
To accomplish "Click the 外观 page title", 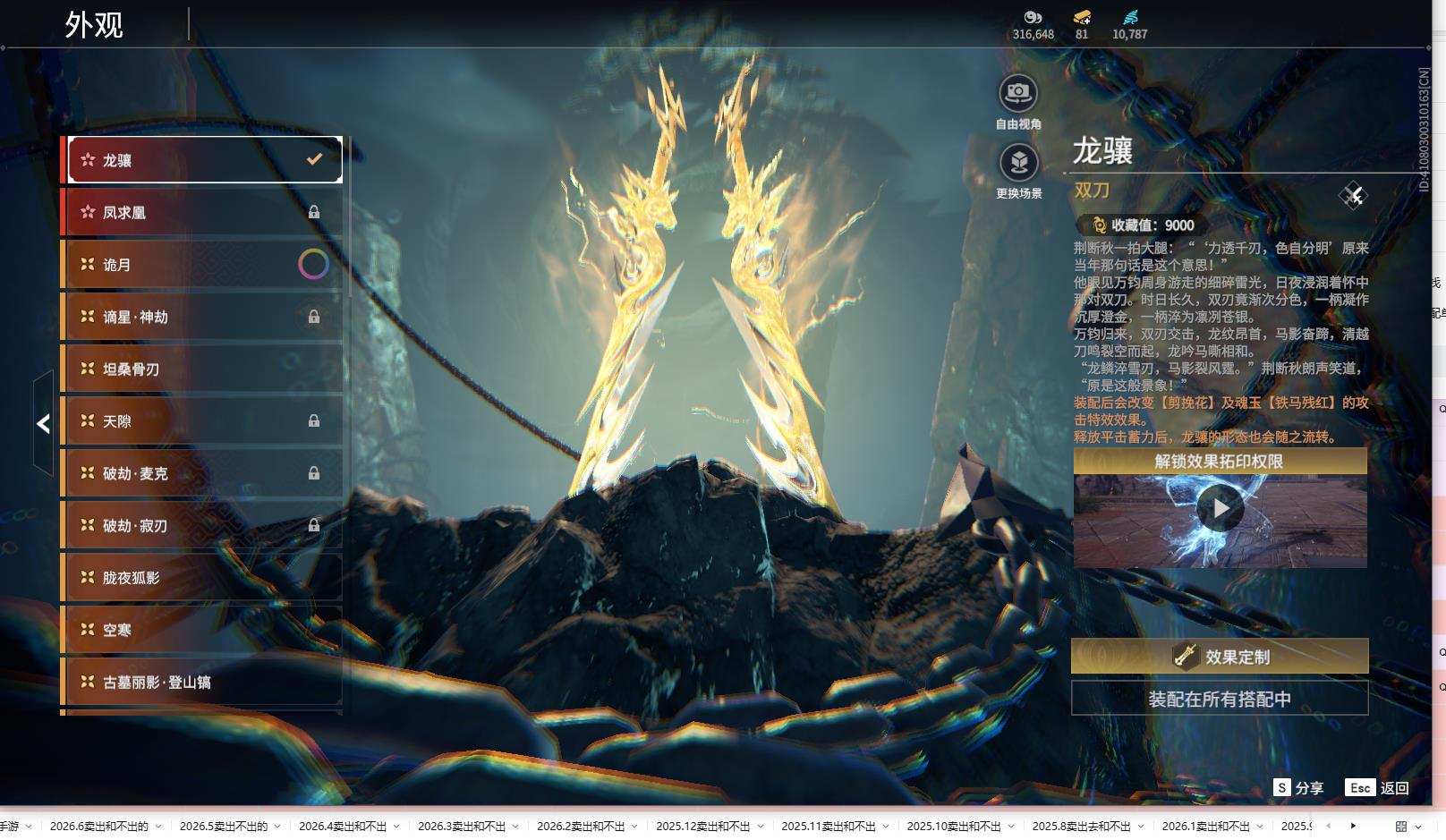I will (x=94, y=25).
